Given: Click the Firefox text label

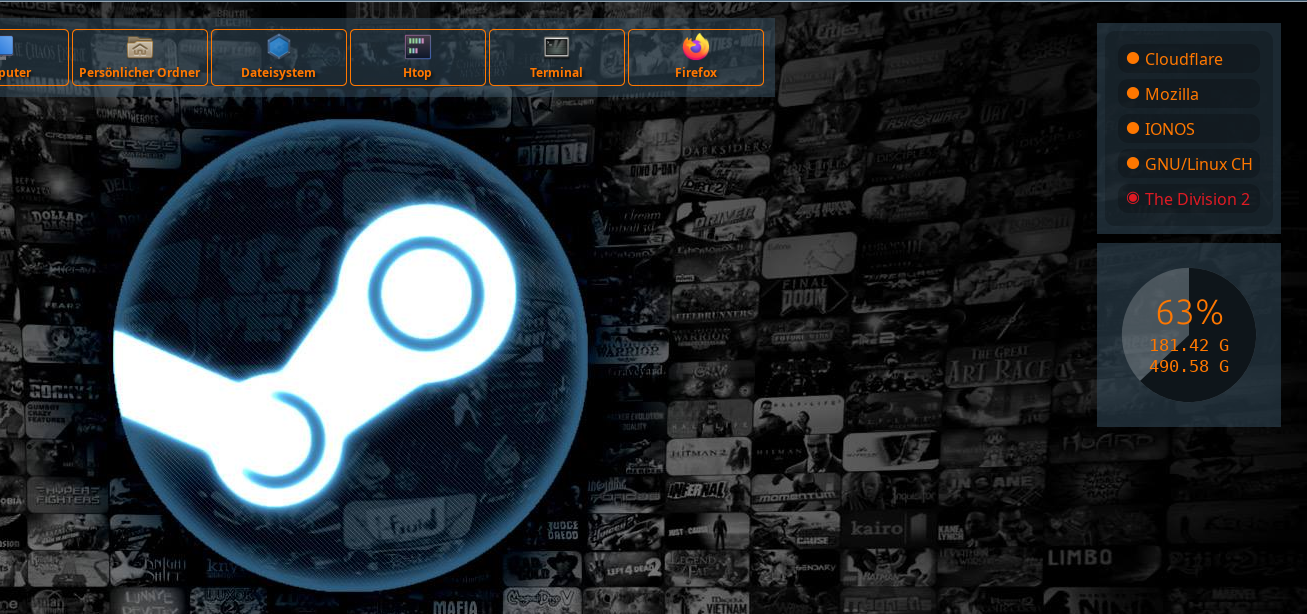Looking at the screenshot, I should (x=695, y=73).
